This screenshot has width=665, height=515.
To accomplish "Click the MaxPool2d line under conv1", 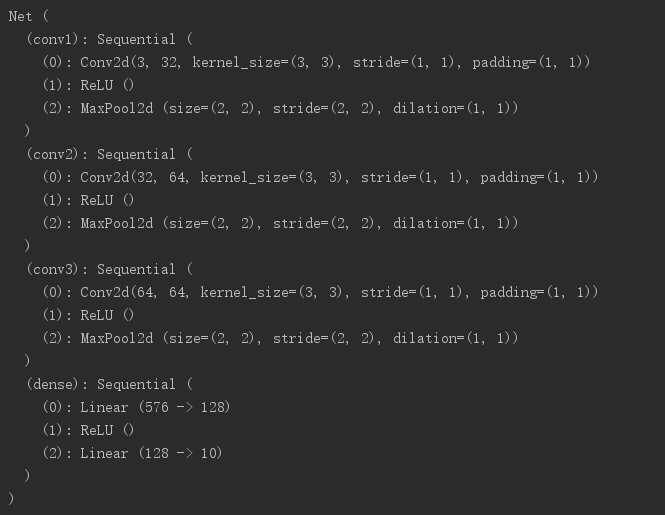I will point(280,108).
